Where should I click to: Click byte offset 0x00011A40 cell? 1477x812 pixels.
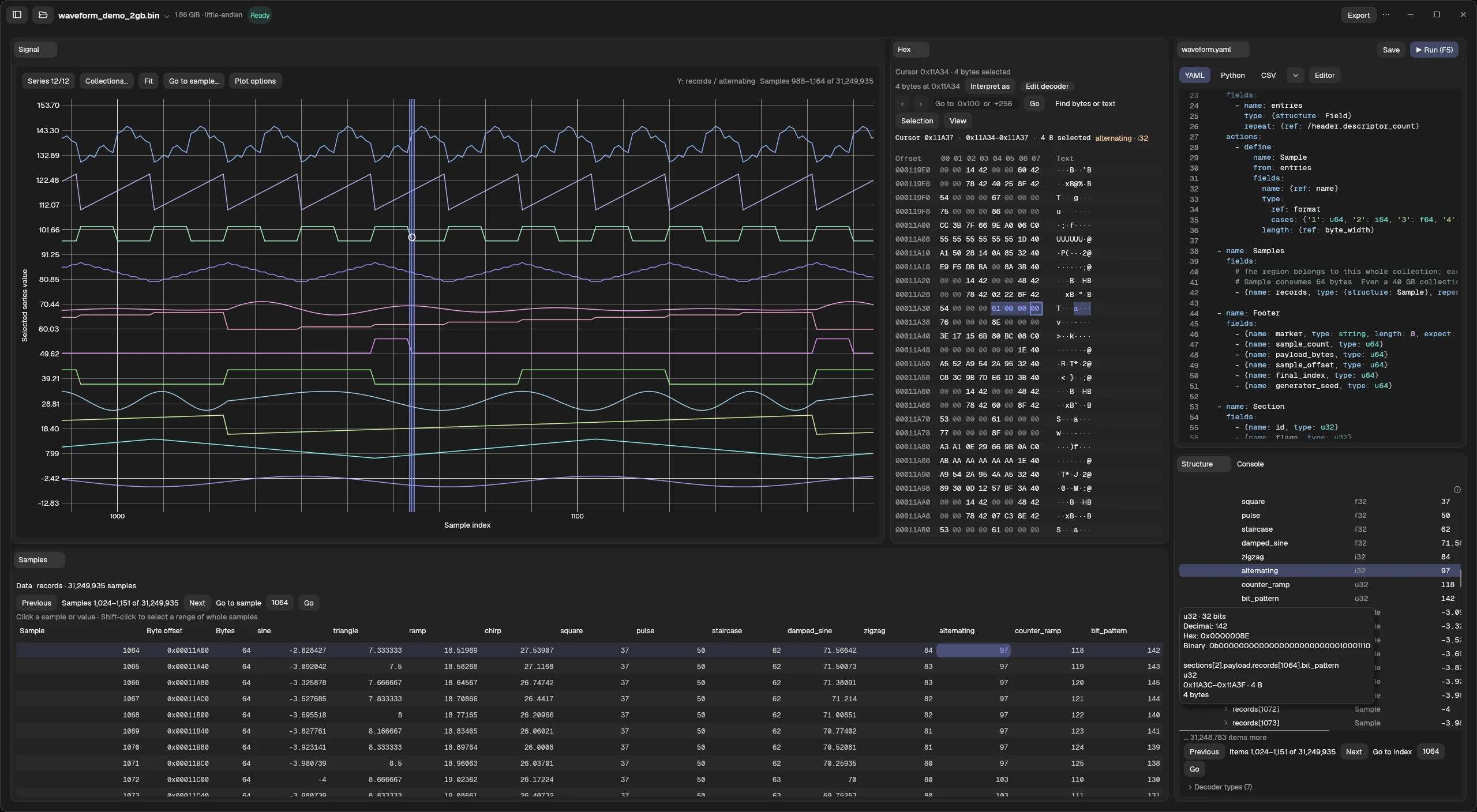tap(188, 666)
